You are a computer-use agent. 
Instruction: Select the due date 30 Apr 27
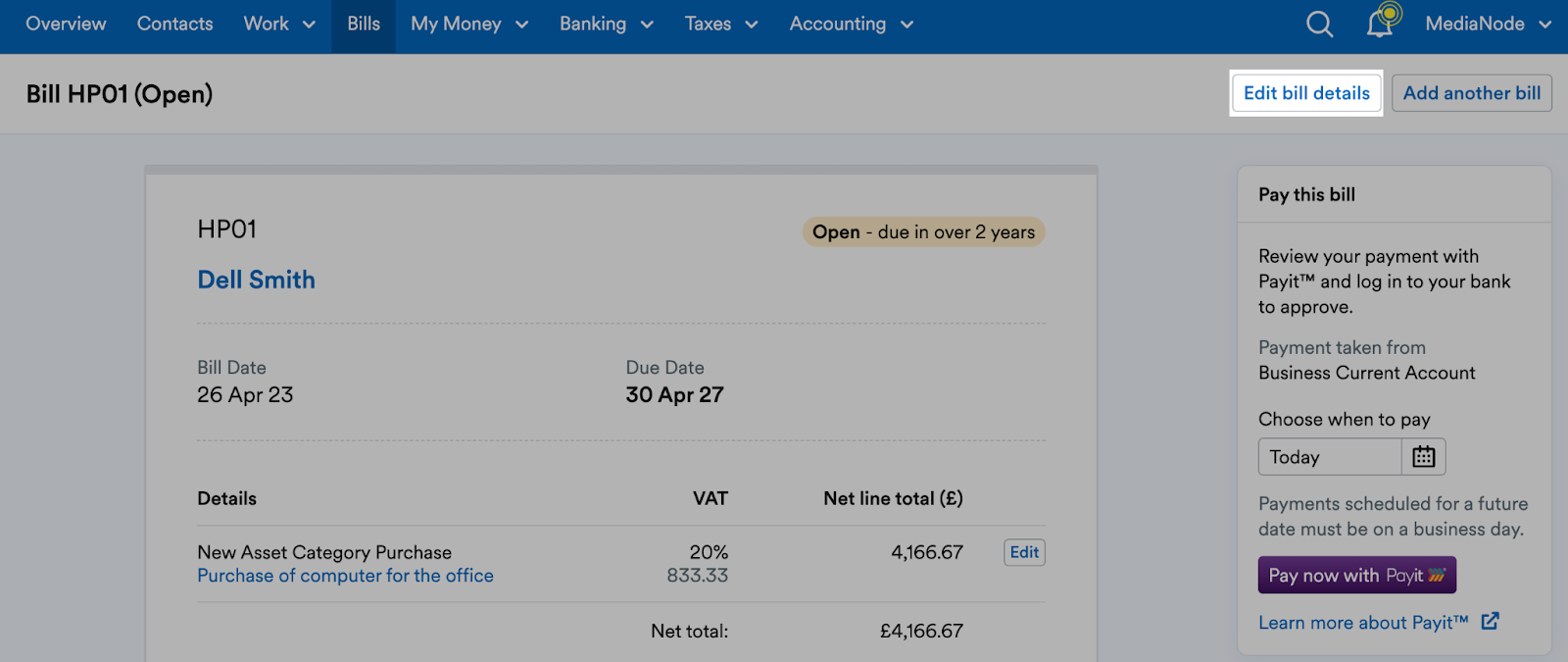click(674, 394)
